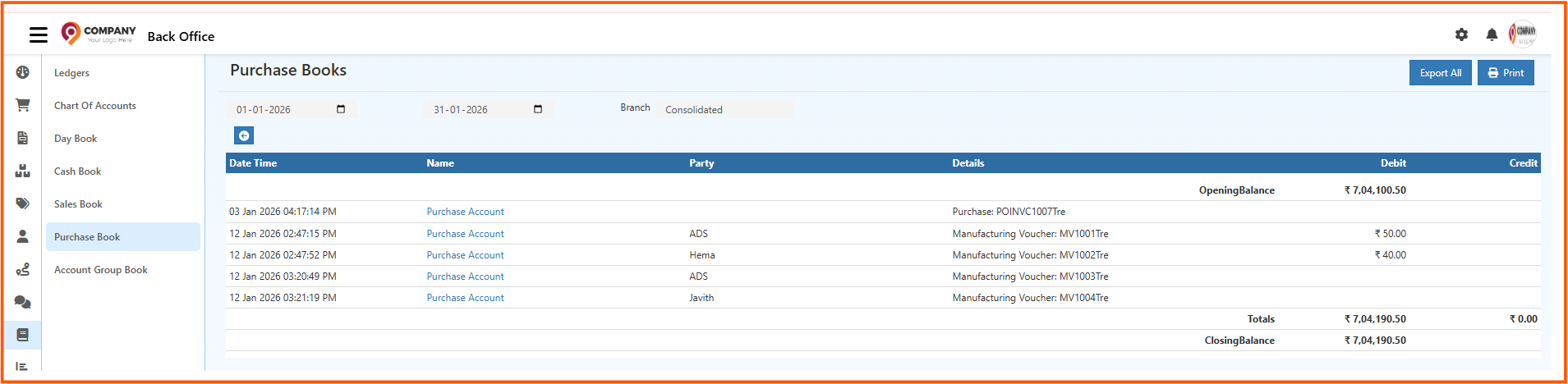Click the ClosingBalance label
This screenshot has width=1568, height=384.
tap(1239, 341)
